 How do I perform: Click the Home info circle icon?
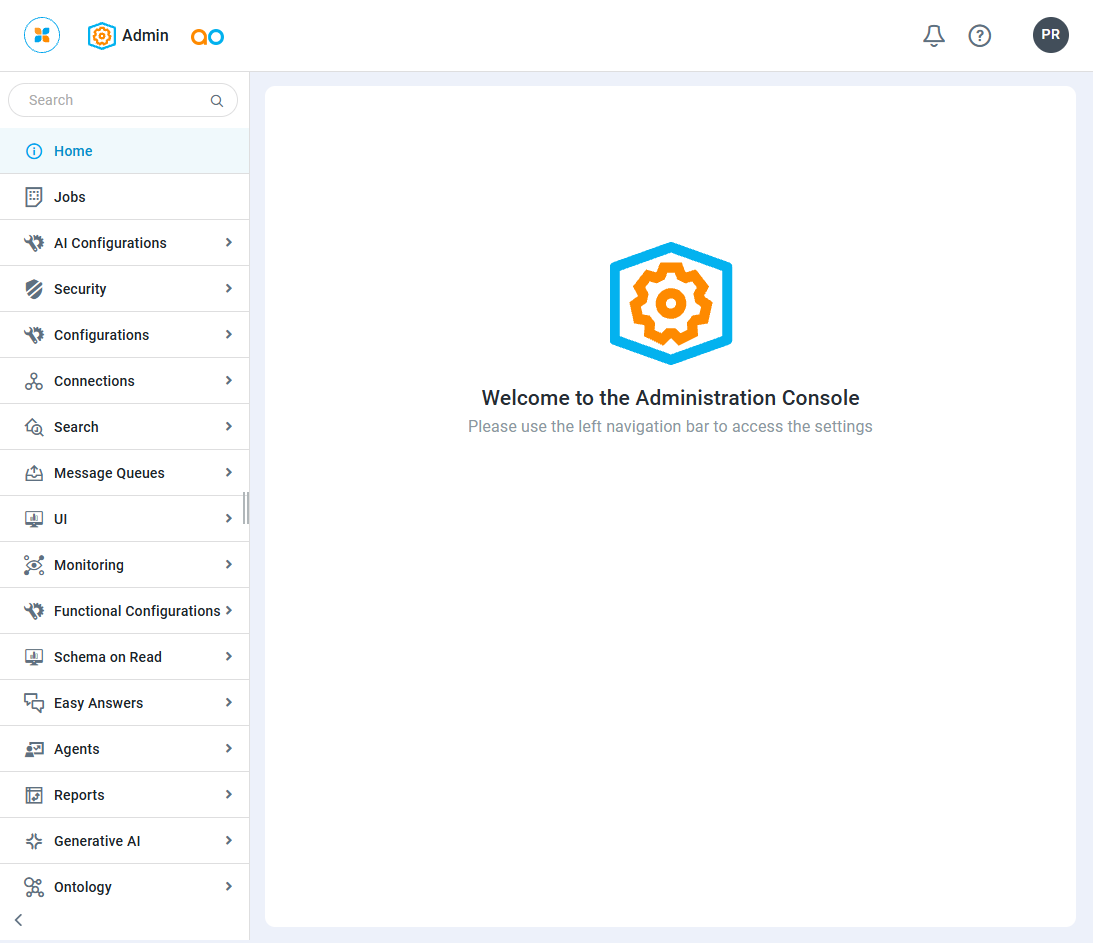click(33, 151)
